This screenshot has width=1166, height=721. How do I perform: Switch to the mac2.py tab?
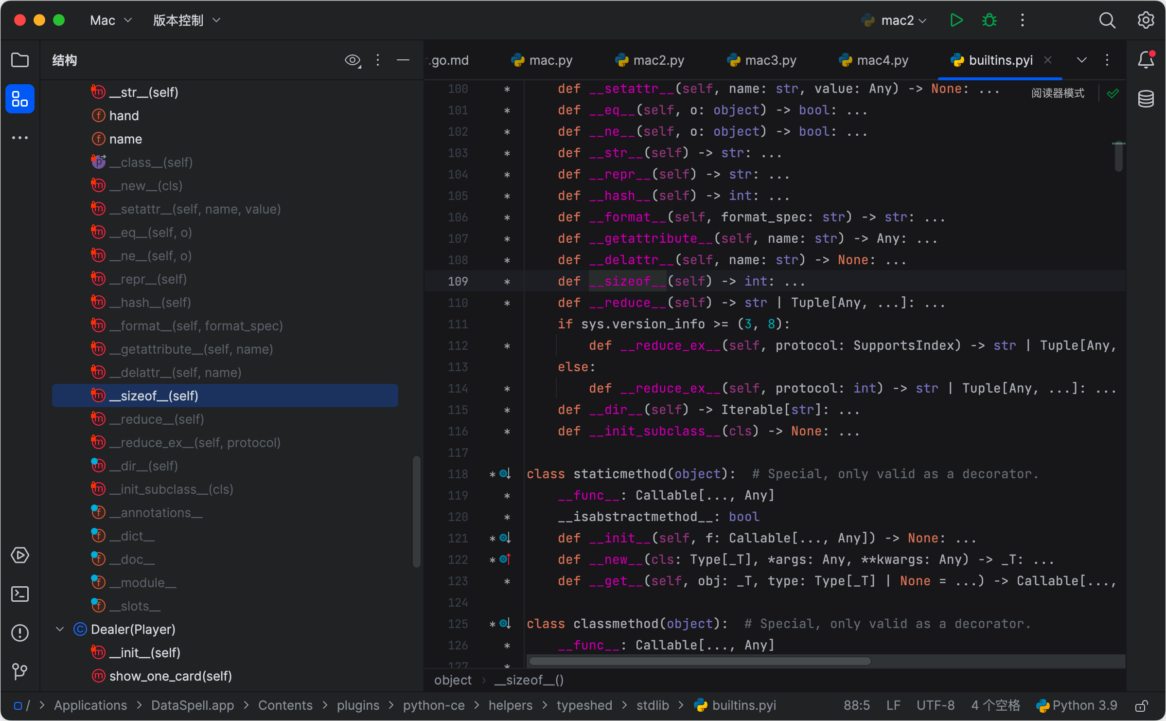[650, 60]
